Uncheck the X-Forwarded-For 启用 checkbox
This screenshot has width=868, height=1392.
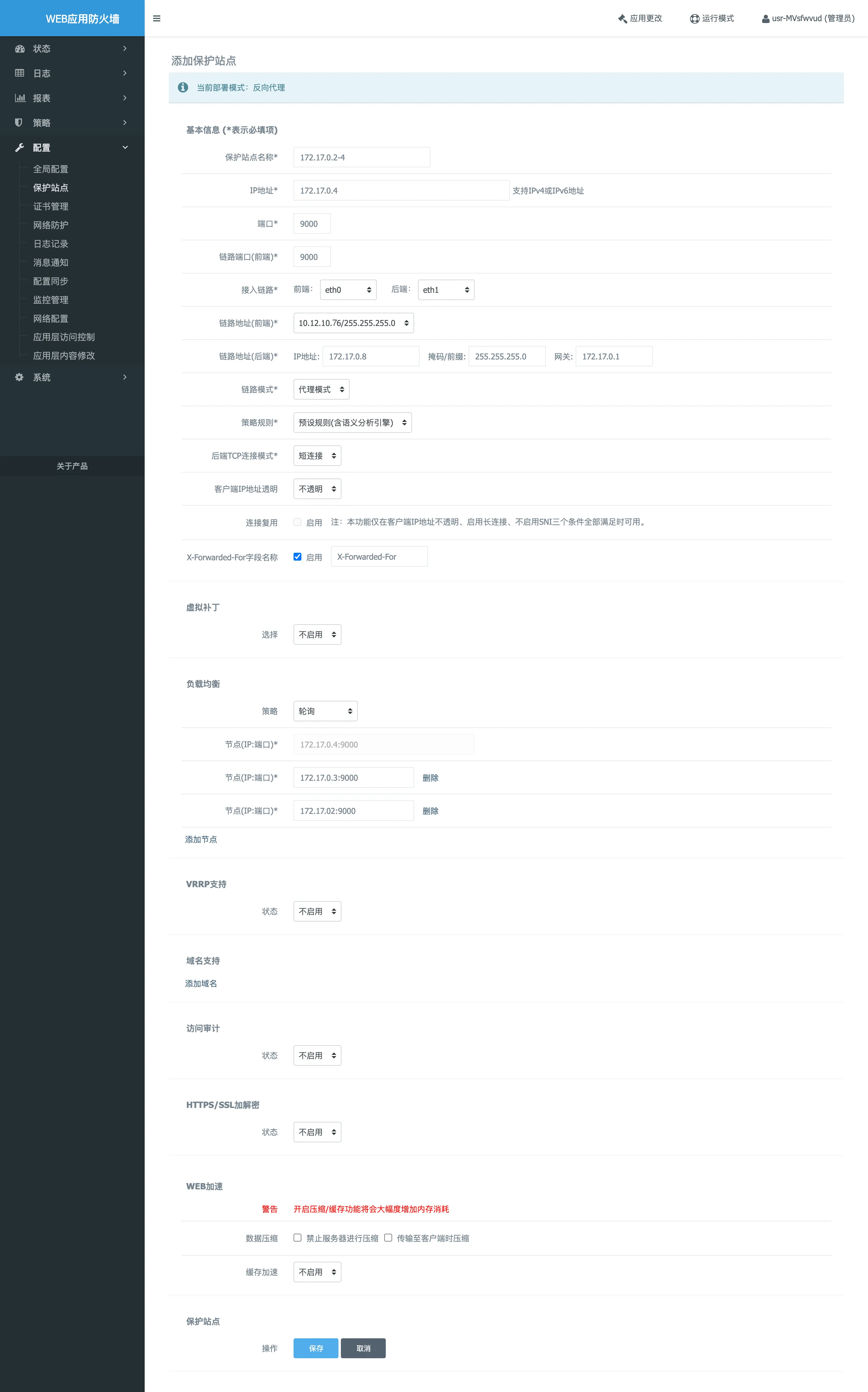click(297, 556)
